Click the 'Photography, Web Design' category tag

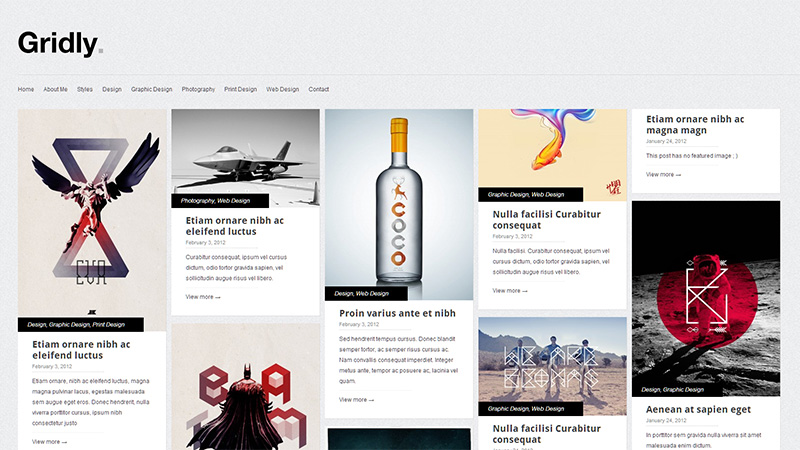pyautogui.click(x=220, y=201)
